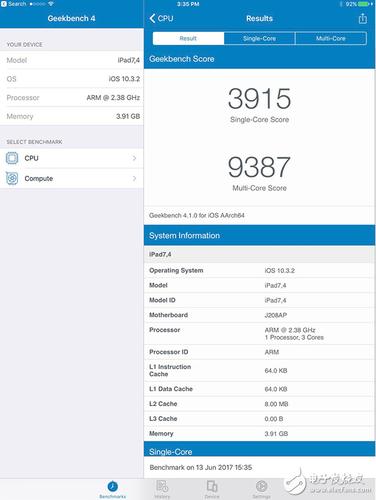
Task: Tap the System Information section header
Action: coord(259,235)
